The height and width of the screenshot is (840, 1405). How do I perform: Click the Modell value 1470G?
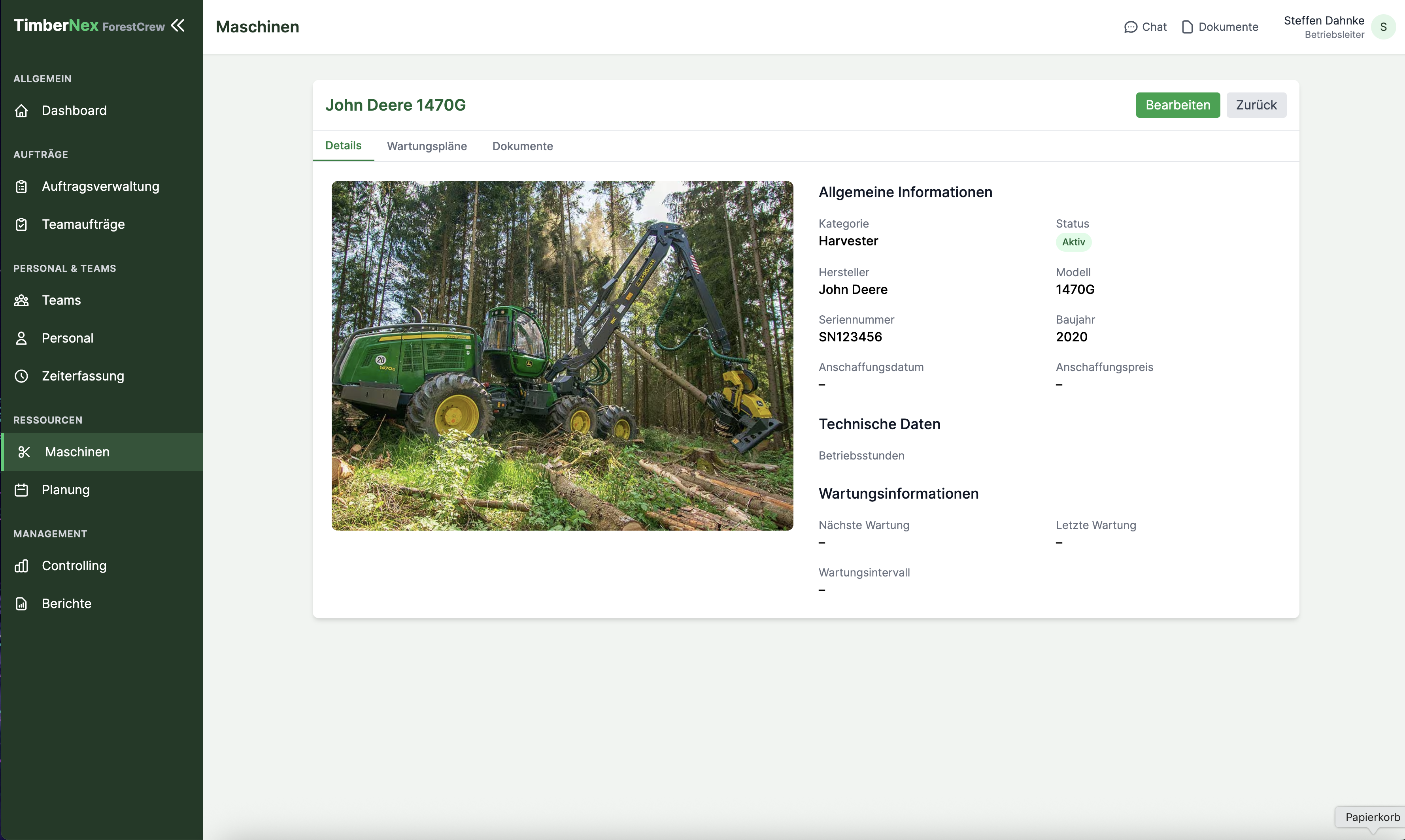(1075, 290)
